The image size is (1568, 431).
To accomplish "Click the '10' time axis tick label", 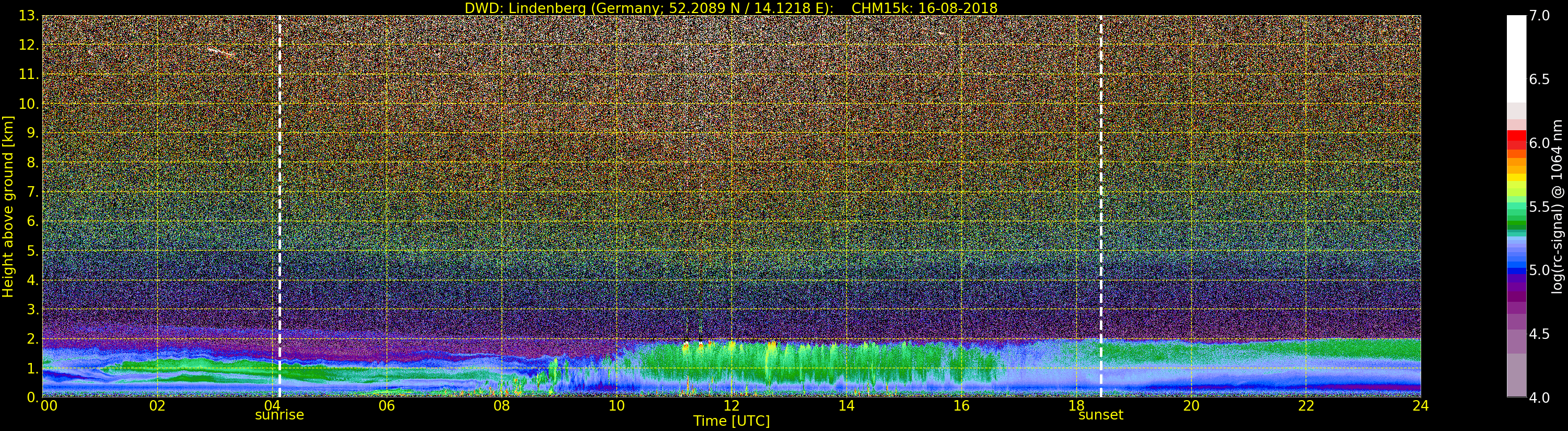I will (x=617, y=406).
